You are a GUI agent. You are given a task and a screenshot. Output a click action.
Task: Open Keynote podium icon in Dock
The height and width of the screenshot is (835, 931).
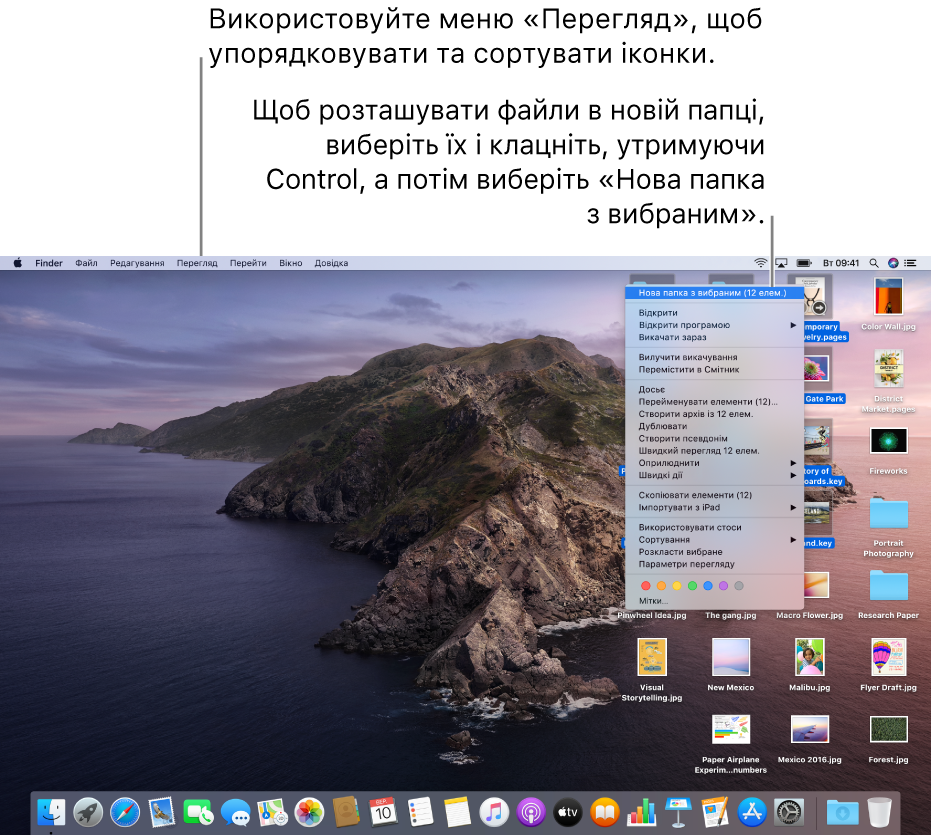679,812
